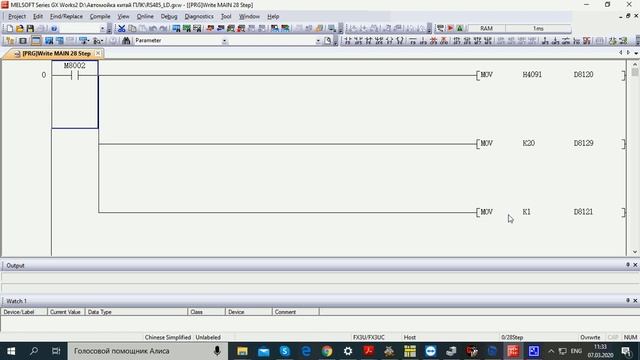Click the Comment column header in Watch
640x360 pixels.
coord(296,311)
